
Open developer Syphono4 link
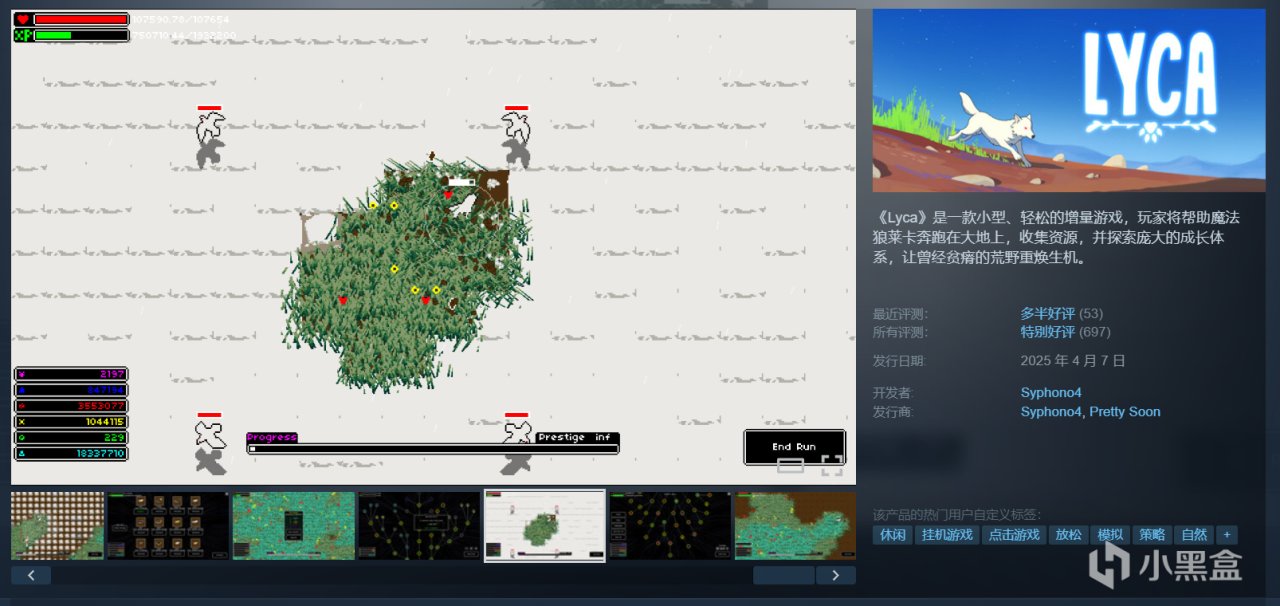point(1051,393)
